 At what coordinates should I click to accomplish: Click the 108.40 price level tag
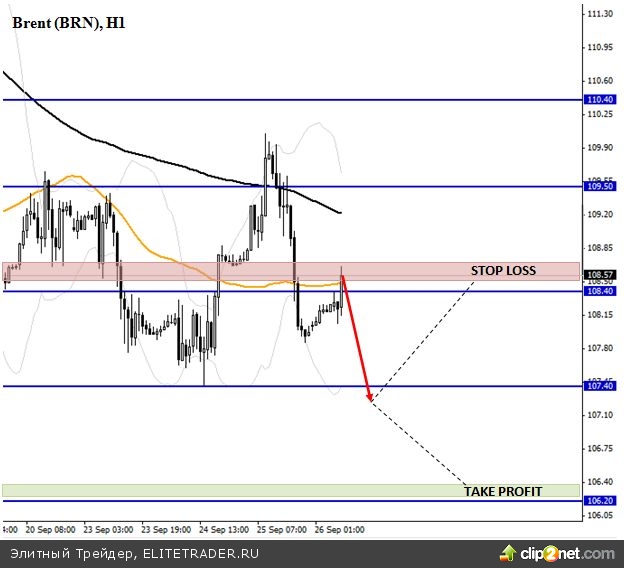[x=600, y=291]
